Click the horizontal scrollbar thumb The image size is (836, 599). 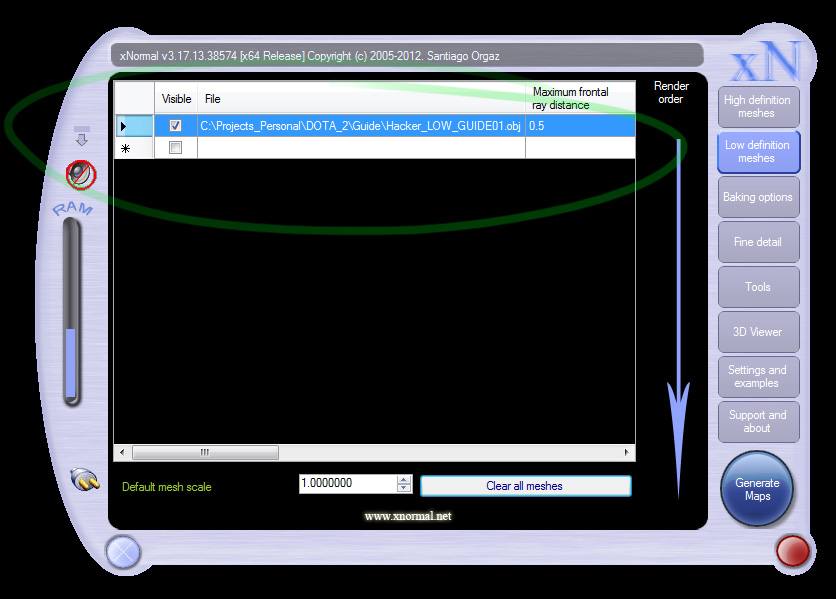(x=205, y=453)
